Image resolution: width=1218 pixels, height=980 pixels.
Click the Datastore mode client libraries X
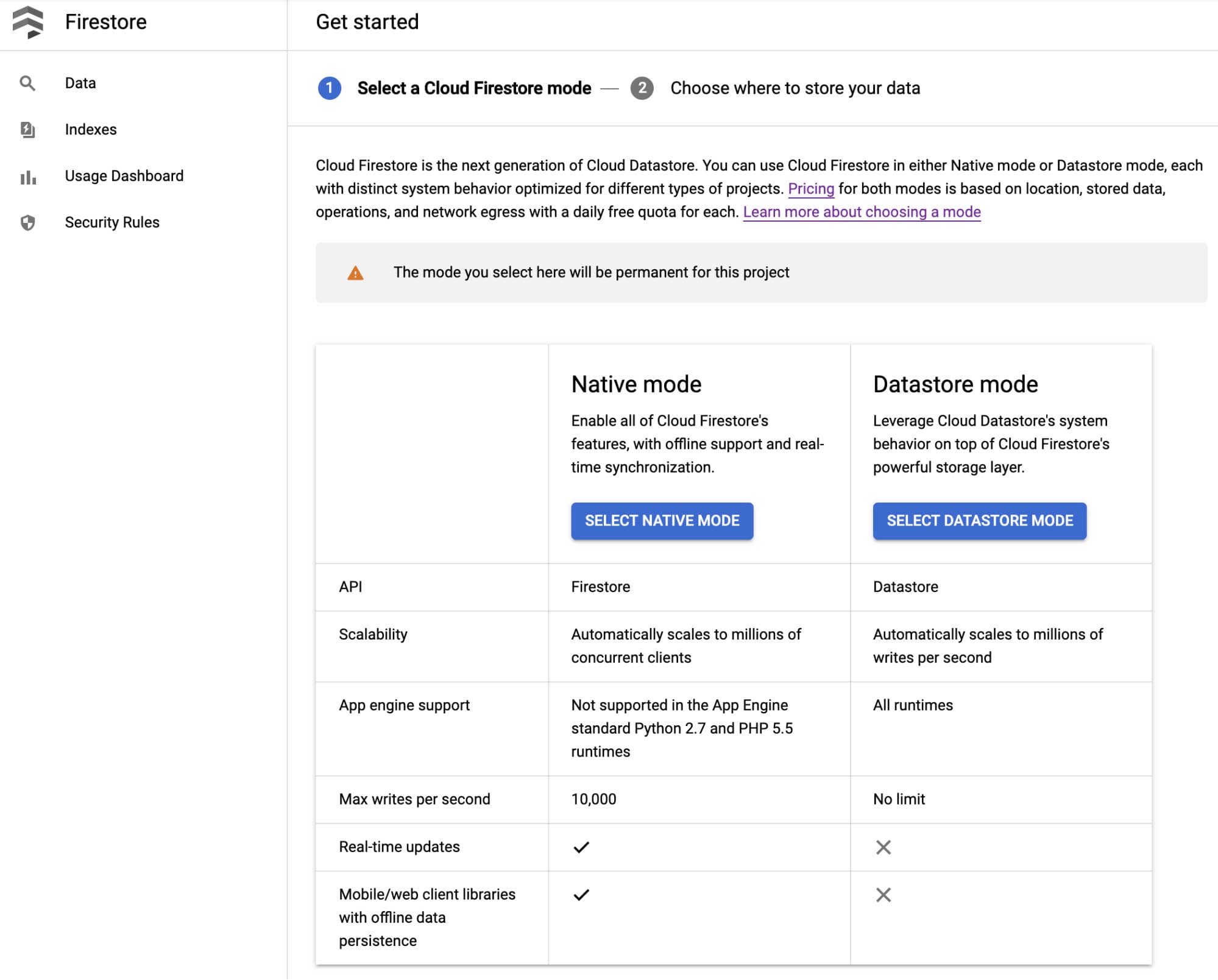[x=883, y=894]
